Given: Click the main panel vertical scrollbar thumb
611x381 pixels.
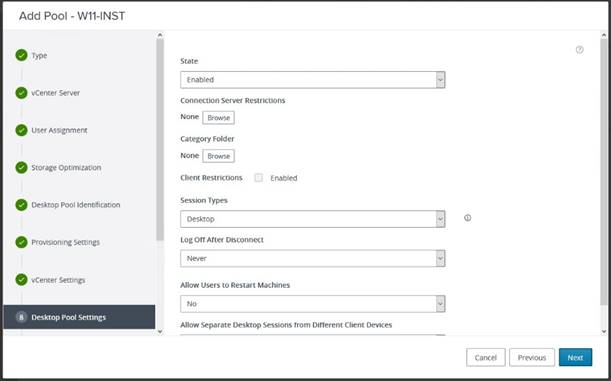Looking at the screenshot, I should [x=604, y=171].
